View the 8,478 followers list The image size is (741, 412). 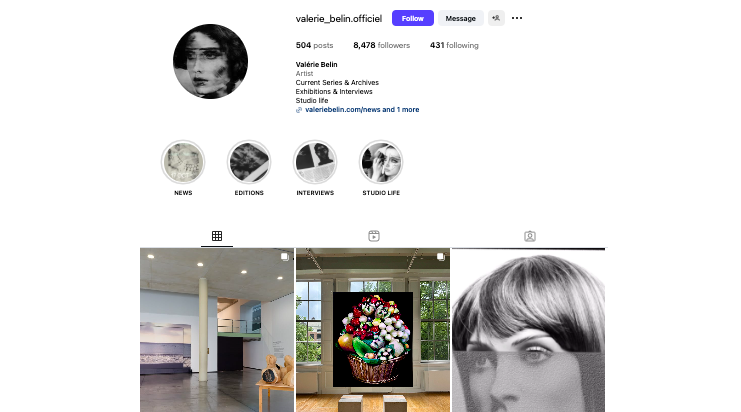(x=381, y=45)
